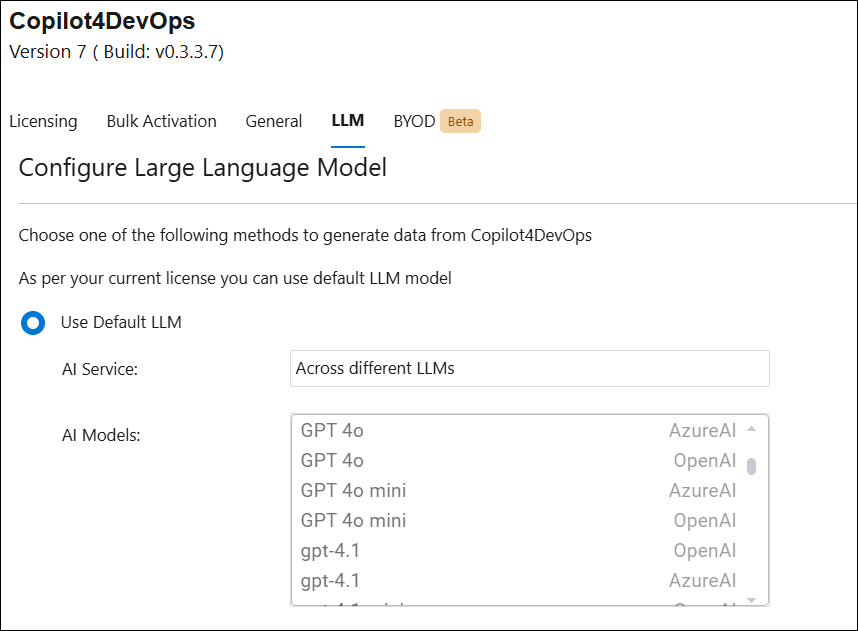Click the AI Service text field

[529, 368]
